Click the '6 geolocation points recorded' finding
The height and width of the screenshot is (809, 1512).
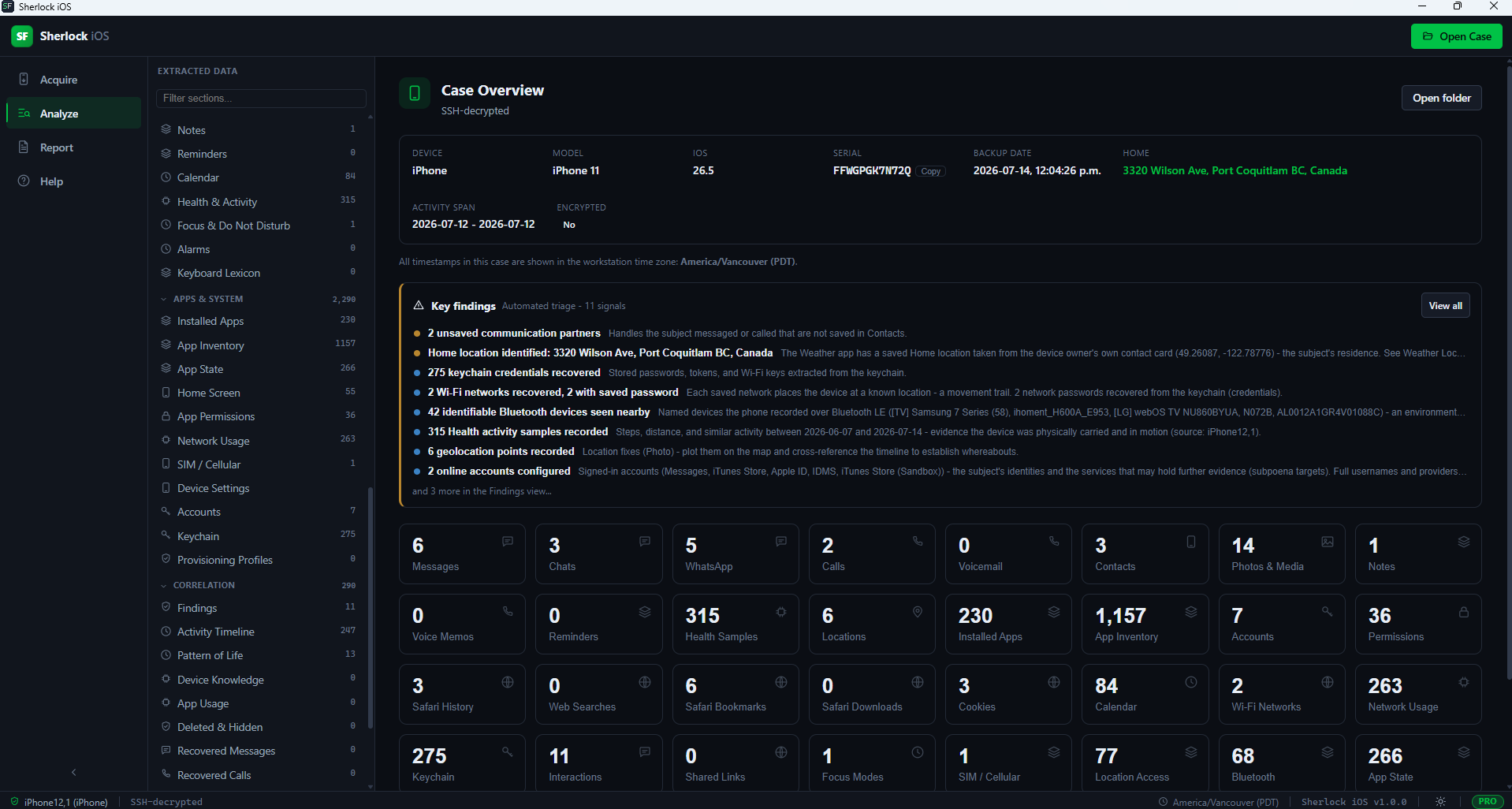[501, 451]
